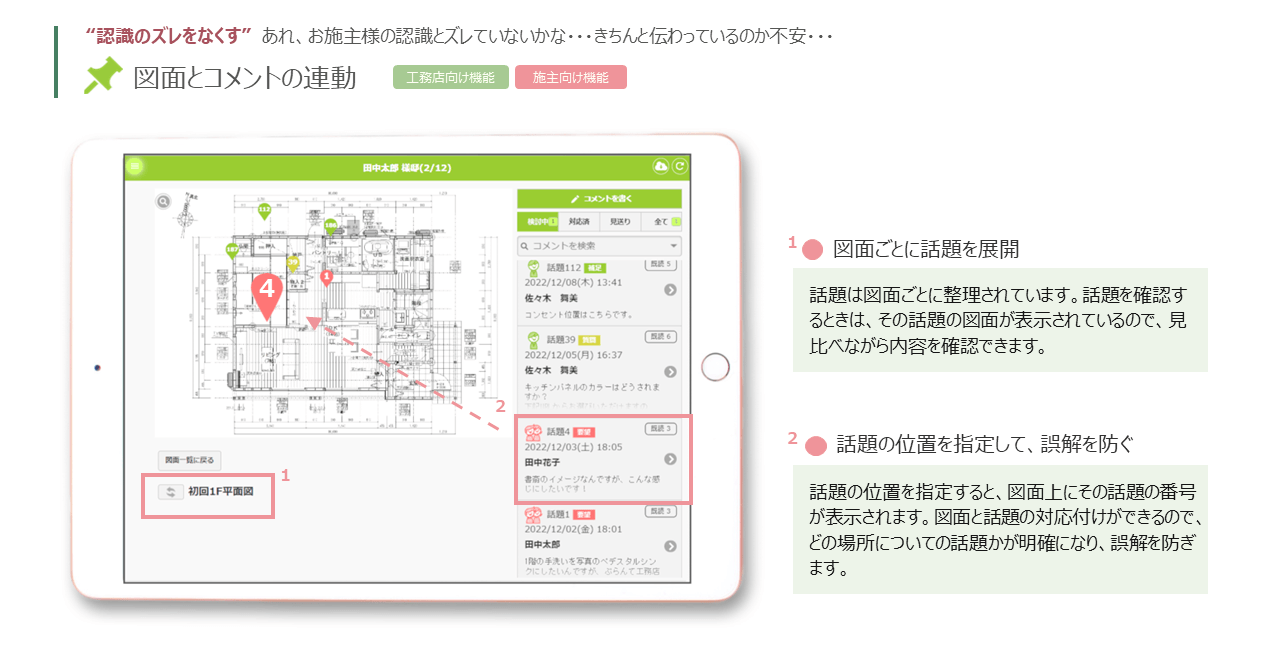Toggle the 施主向け機能 pink tag

570,77
